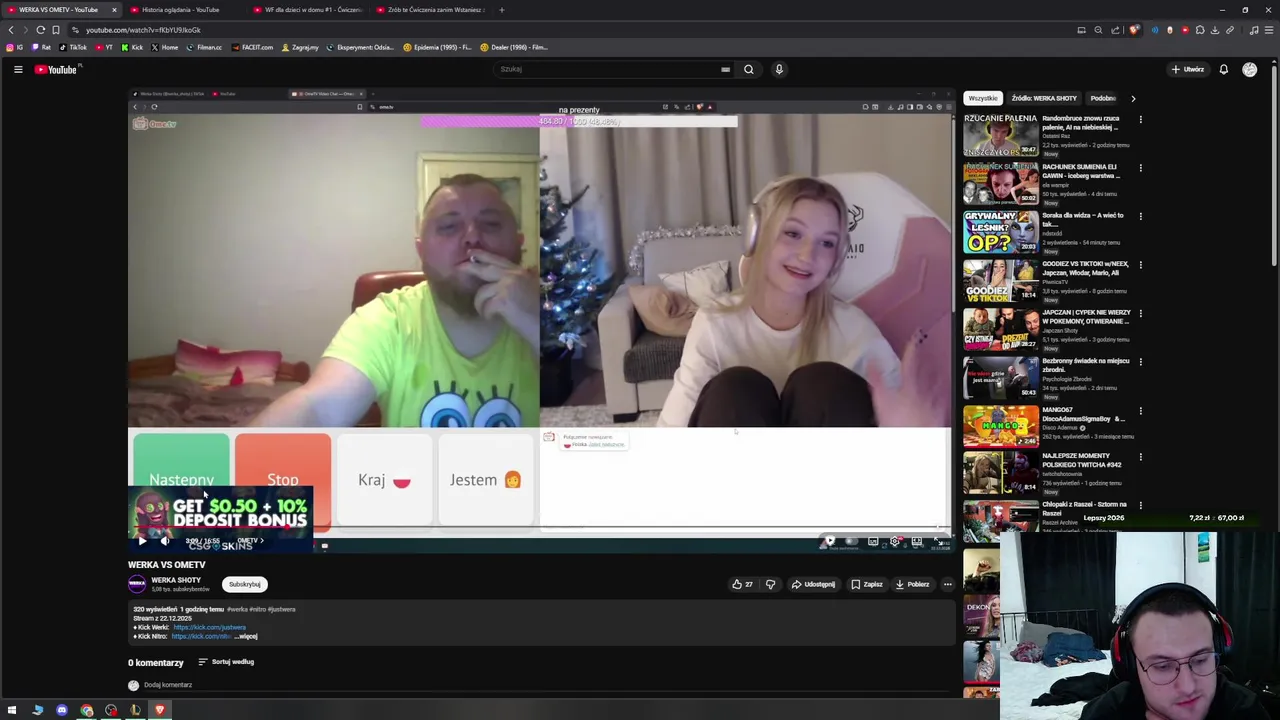1280x720 pixels.
Task: Open the FACEIT.com bookmark
Action: click(x=252, y=47)
